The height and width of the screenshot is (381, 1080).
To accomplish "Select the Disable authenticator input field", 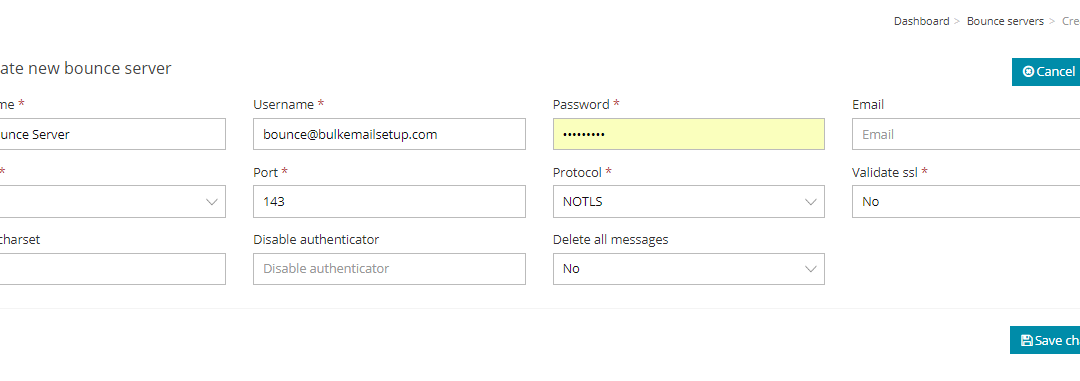I will tap(389, 269).
